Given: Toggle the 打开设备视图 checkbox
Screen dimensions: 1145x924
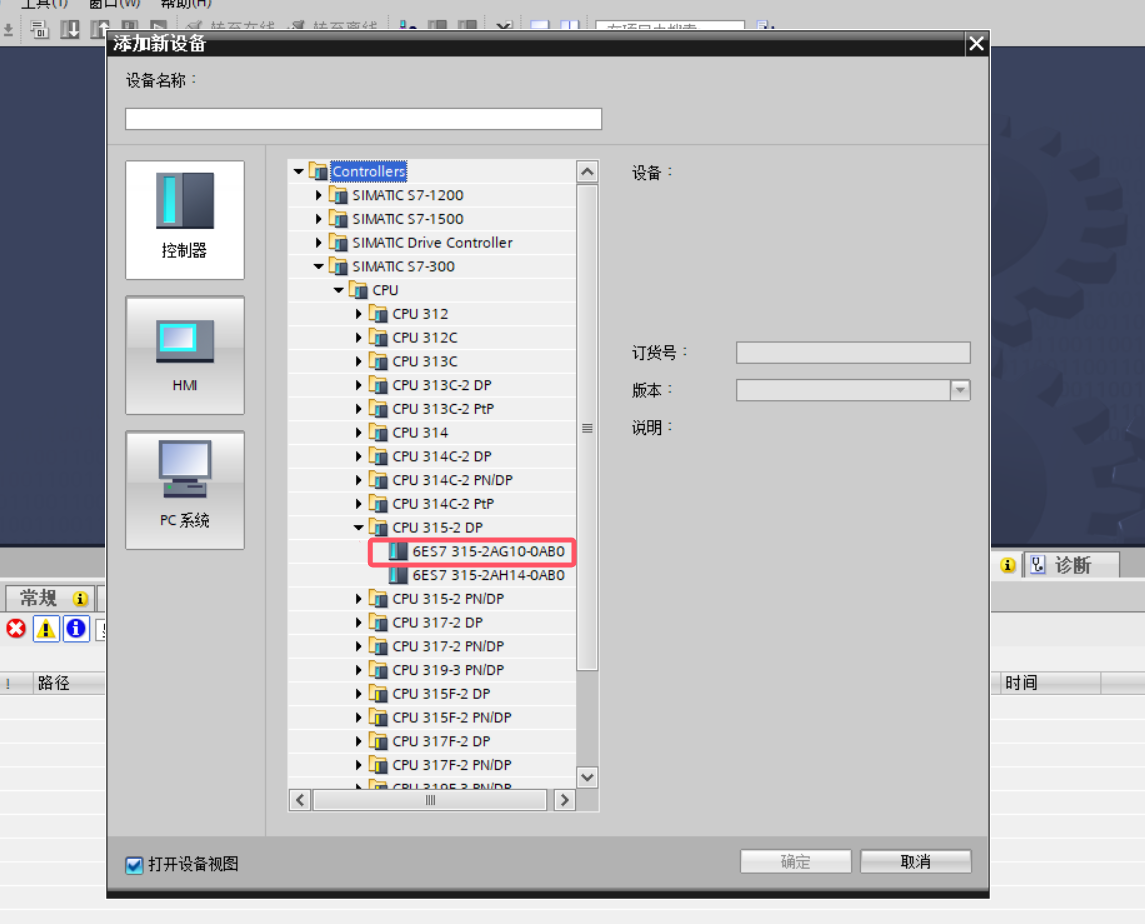Looking at the screenshot, I should (134, 865).
